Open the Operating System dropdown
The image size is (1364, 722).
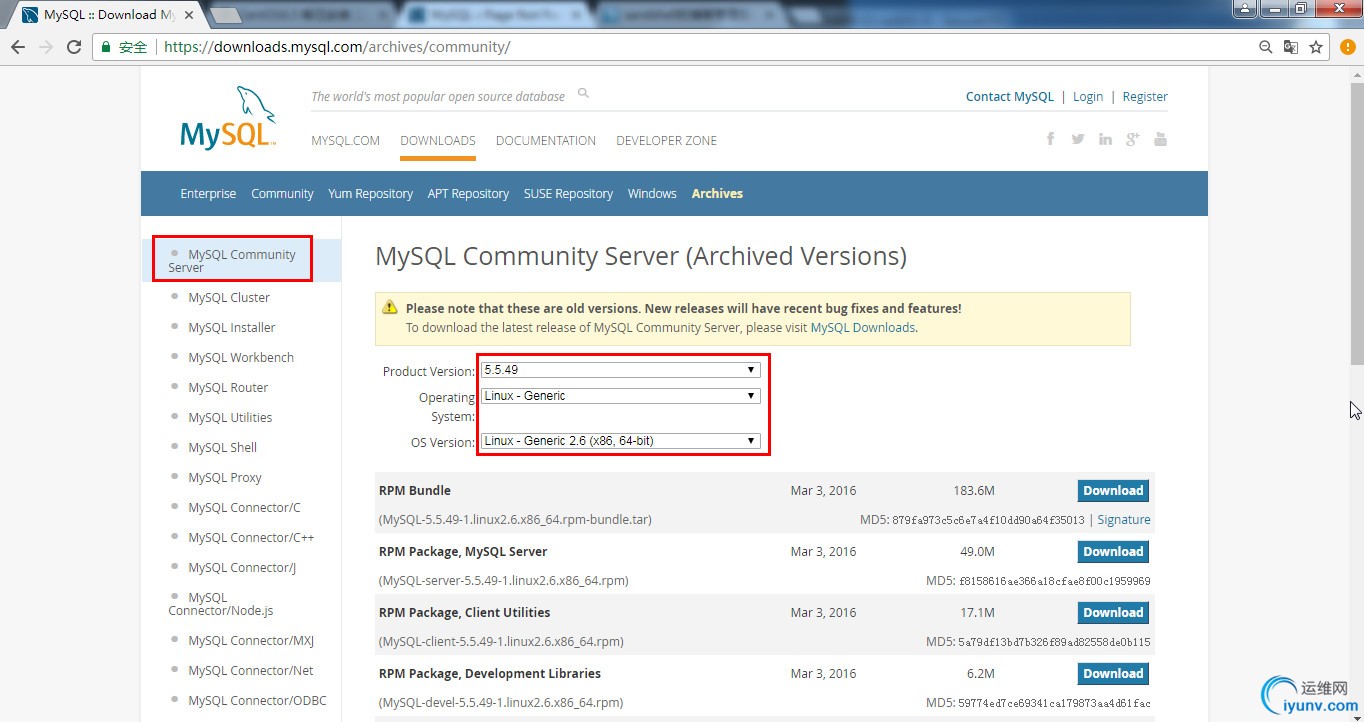click(620, 396)
